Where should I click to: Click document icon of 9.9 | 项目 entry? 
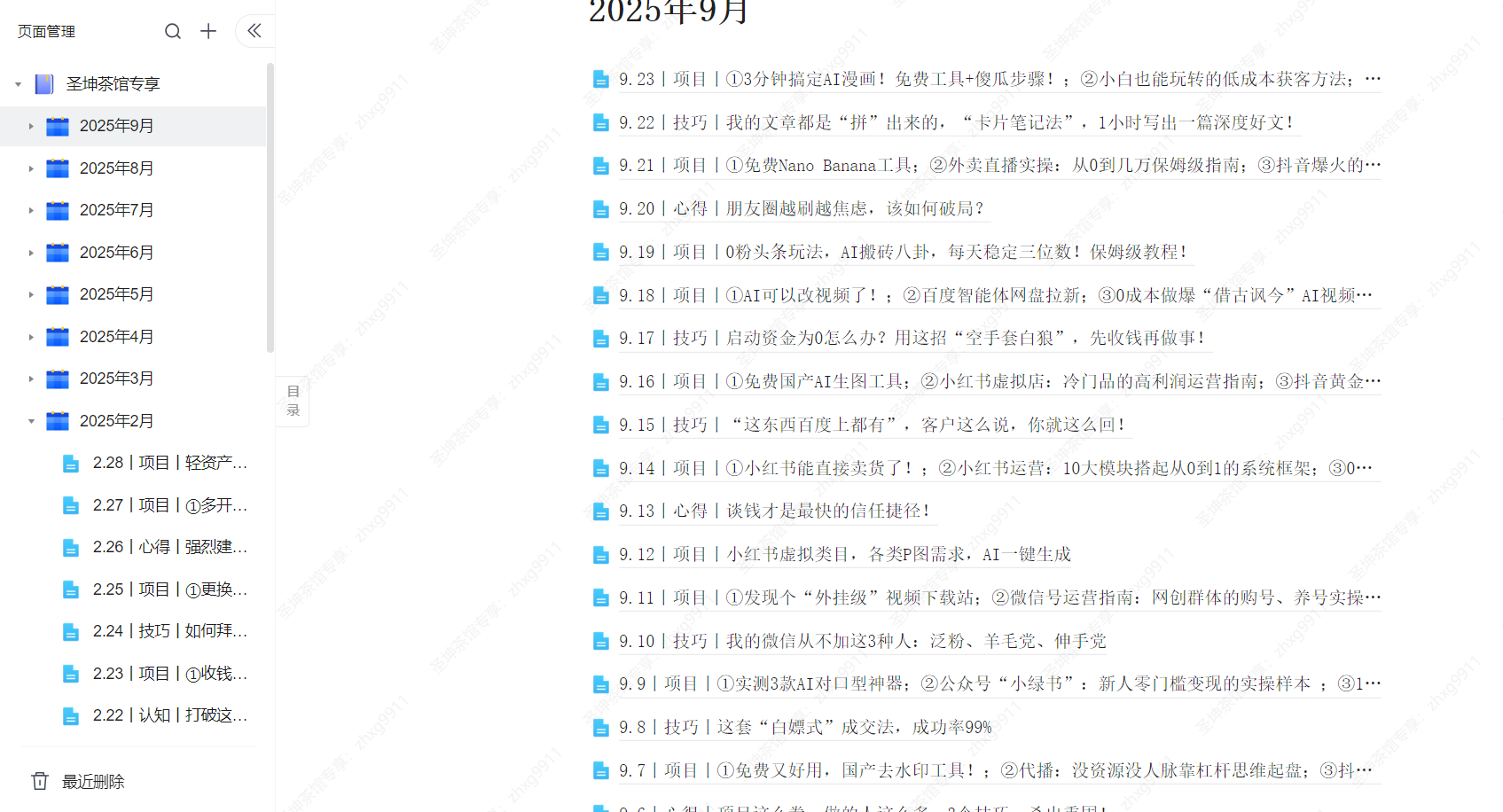[600, 684]
